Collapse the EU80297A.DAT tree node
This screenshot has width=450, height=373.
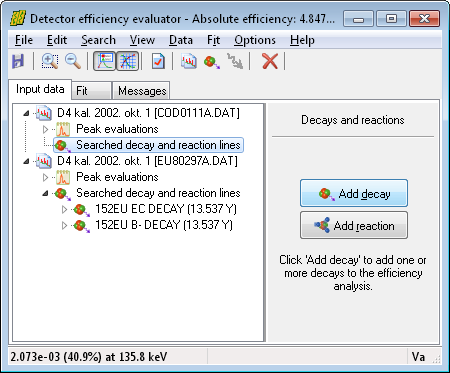pos(26,161)
